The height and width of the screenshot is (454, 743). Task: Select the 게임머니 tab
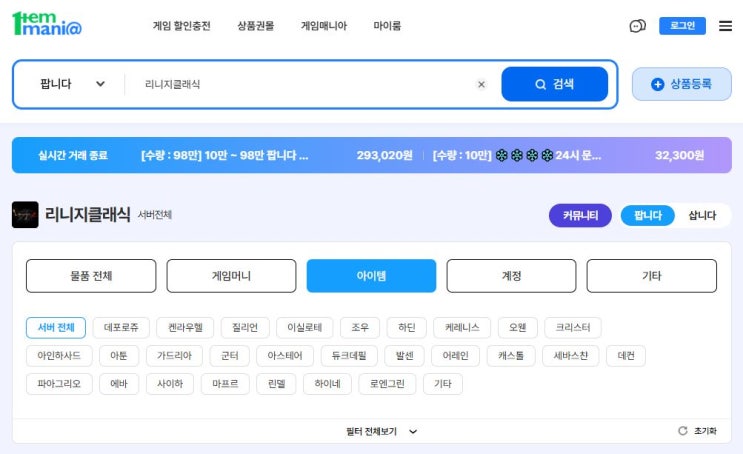click(x=231, y=276)
